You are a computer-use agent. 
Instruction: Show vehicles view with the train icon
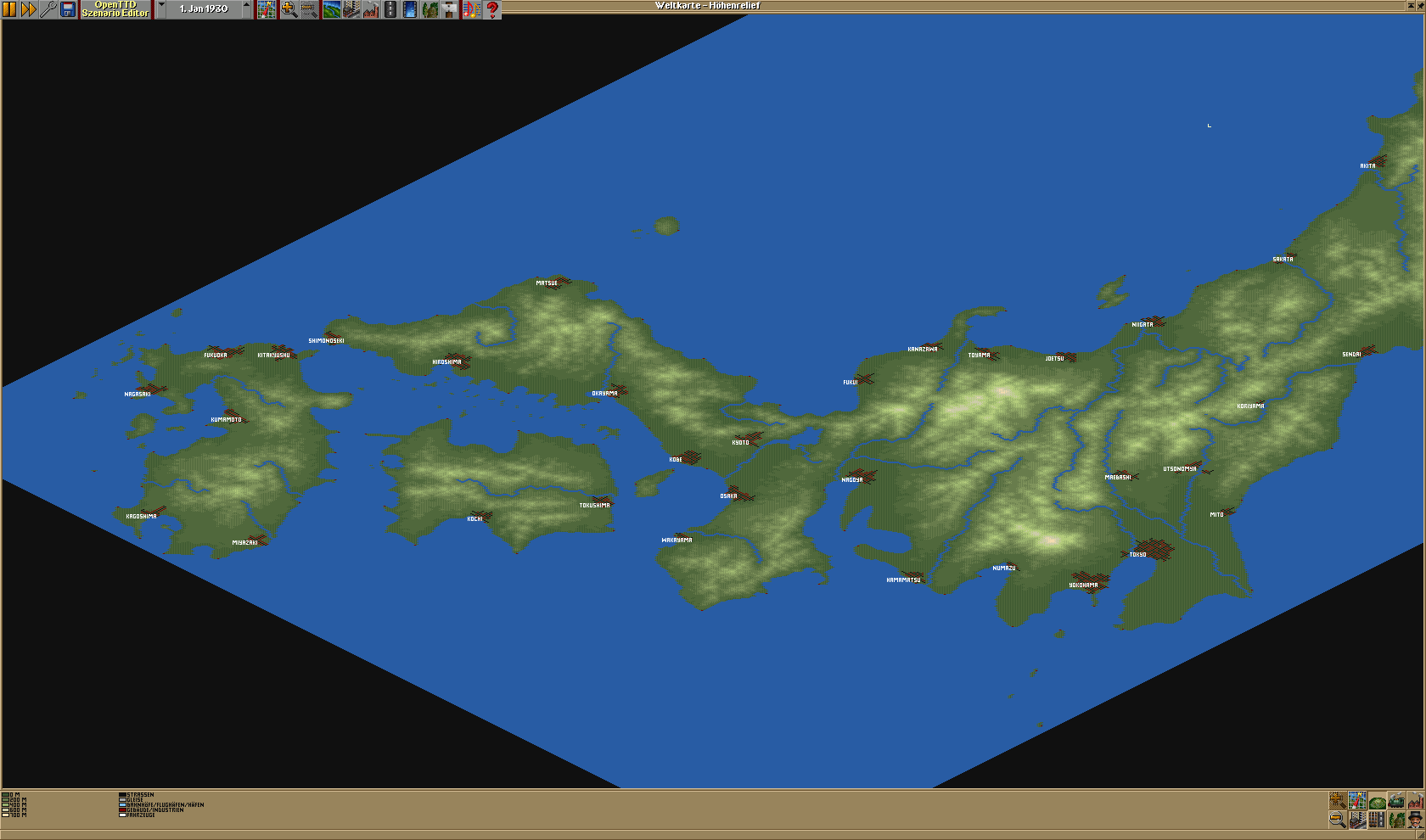tap(1396, 801)
